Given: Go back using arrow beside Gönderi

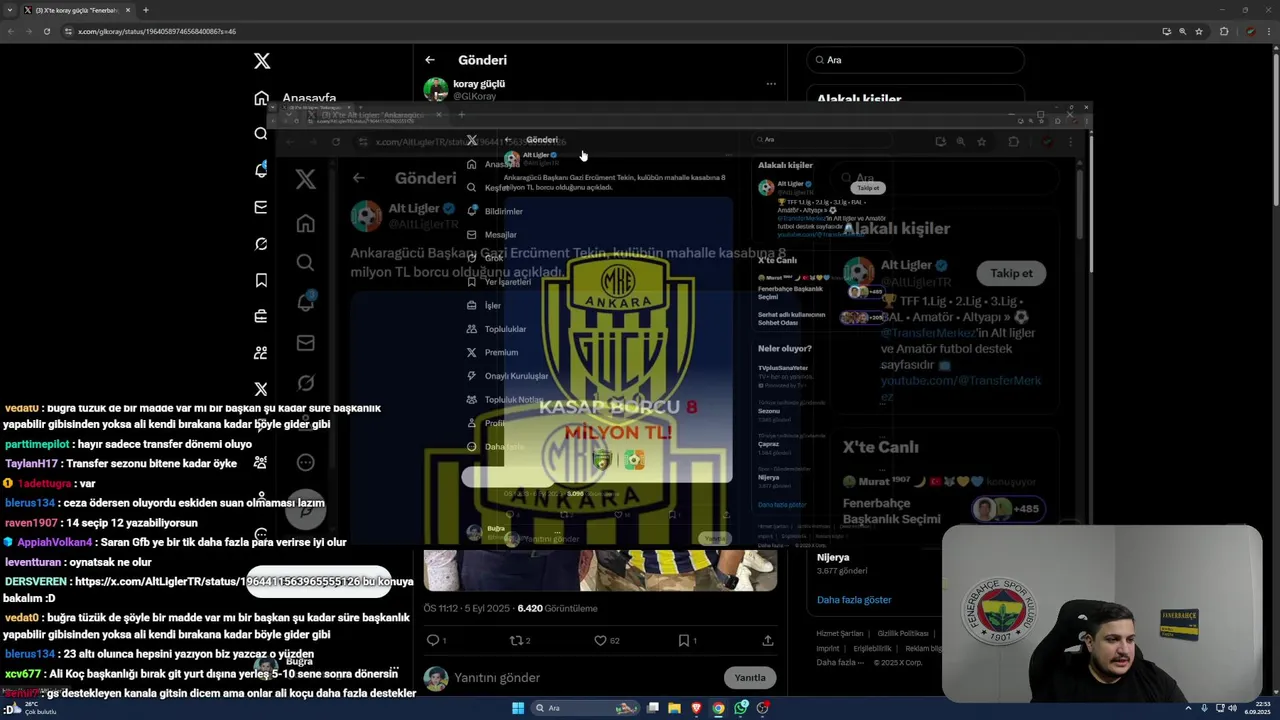Looking at the screenshot, I should pos(430,60).
